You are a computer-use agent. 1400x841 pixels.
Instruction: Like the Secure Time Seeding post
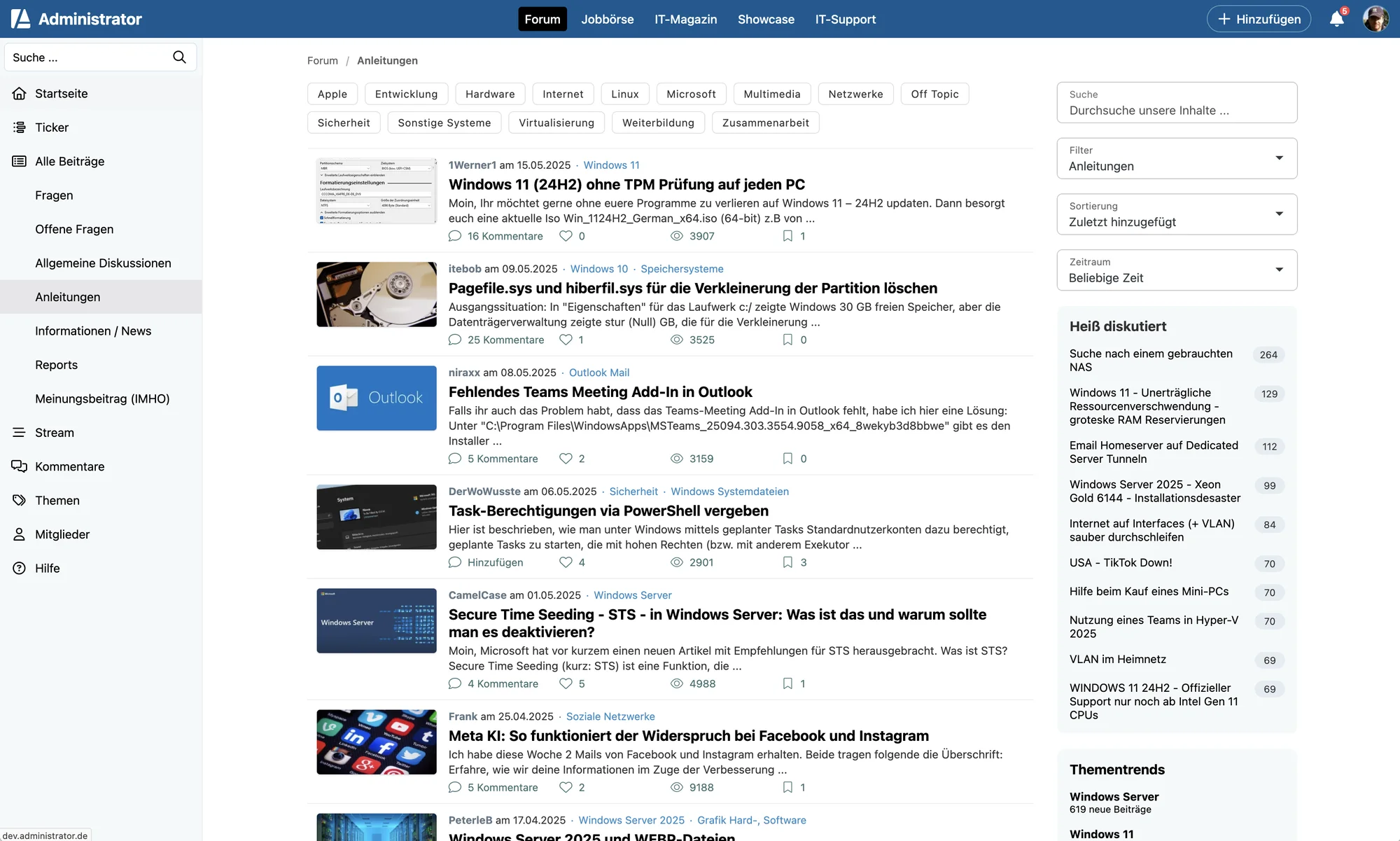click(x=566, y=683)
